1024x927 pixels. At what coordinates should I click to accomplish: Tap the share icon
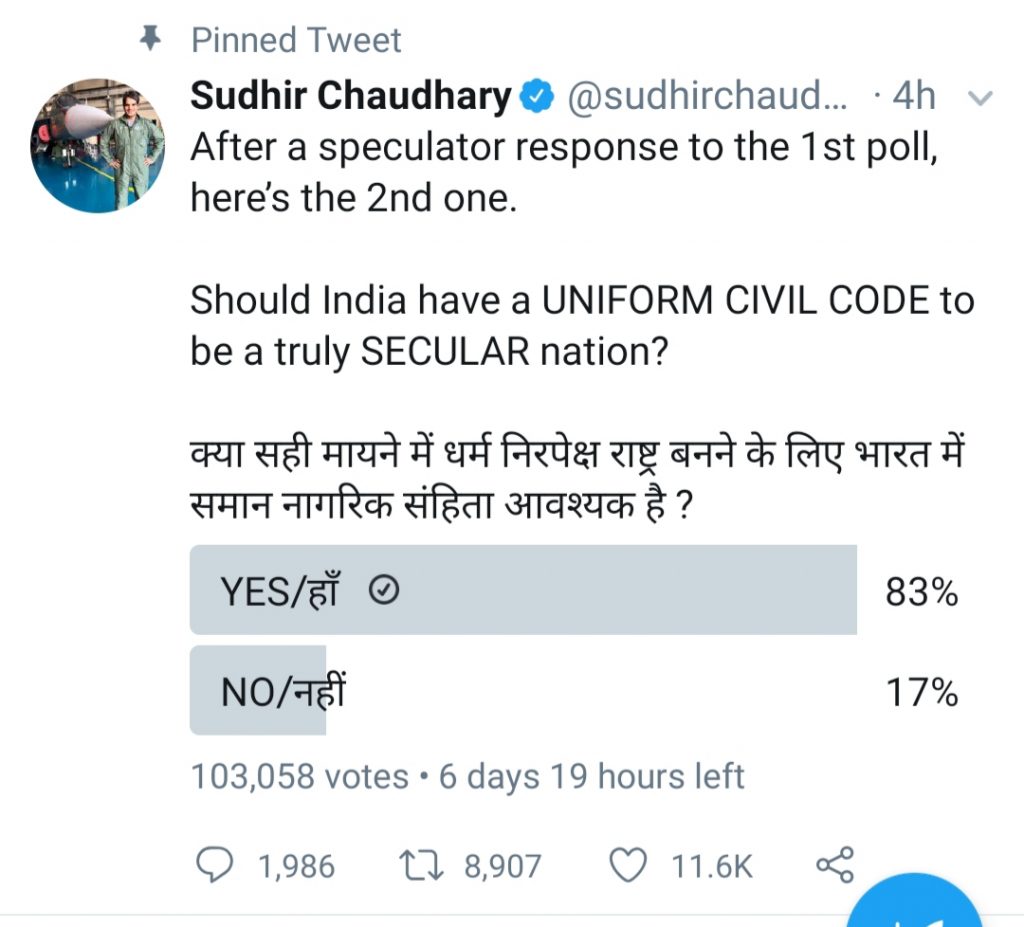(x=835, y=865)
